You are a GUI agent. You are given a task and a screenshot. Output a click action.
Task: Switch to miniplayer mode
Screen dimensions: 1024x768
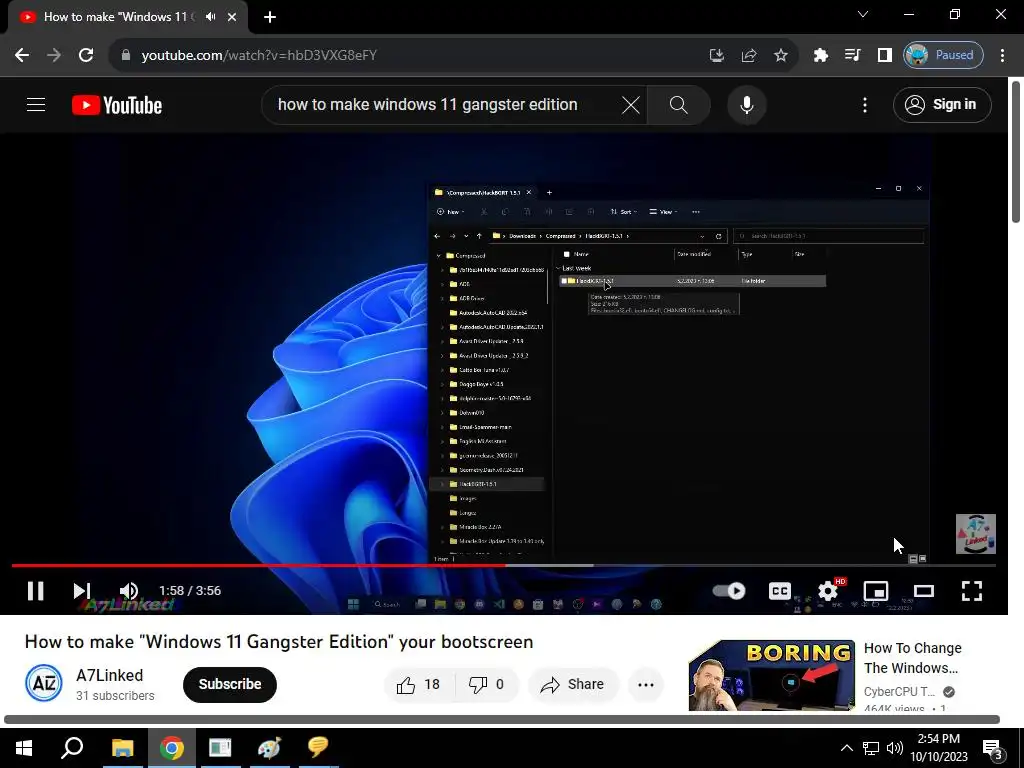pos(876,590)
